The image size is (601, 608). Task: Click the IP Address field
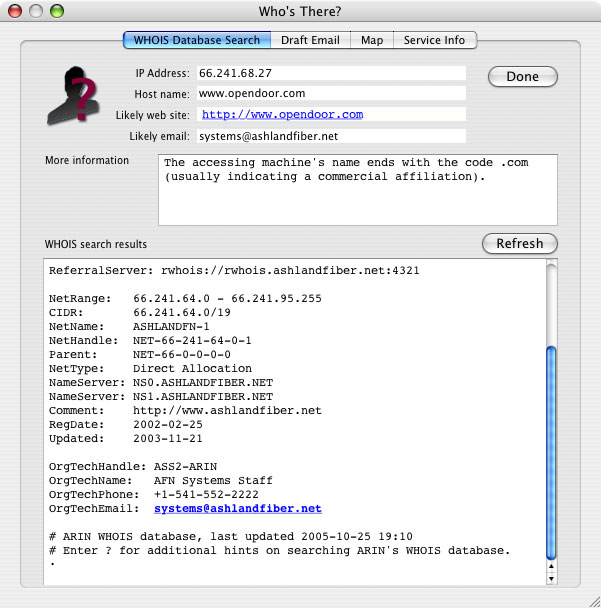tap(331, 73)
